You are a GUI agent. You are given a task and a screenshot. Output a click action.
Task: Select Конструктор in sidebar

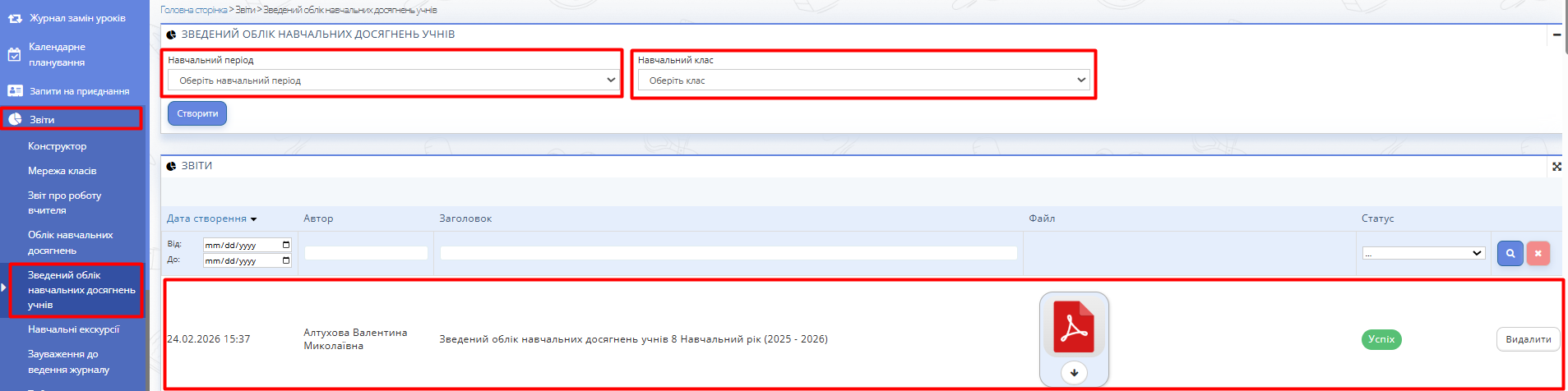(57, 146)
